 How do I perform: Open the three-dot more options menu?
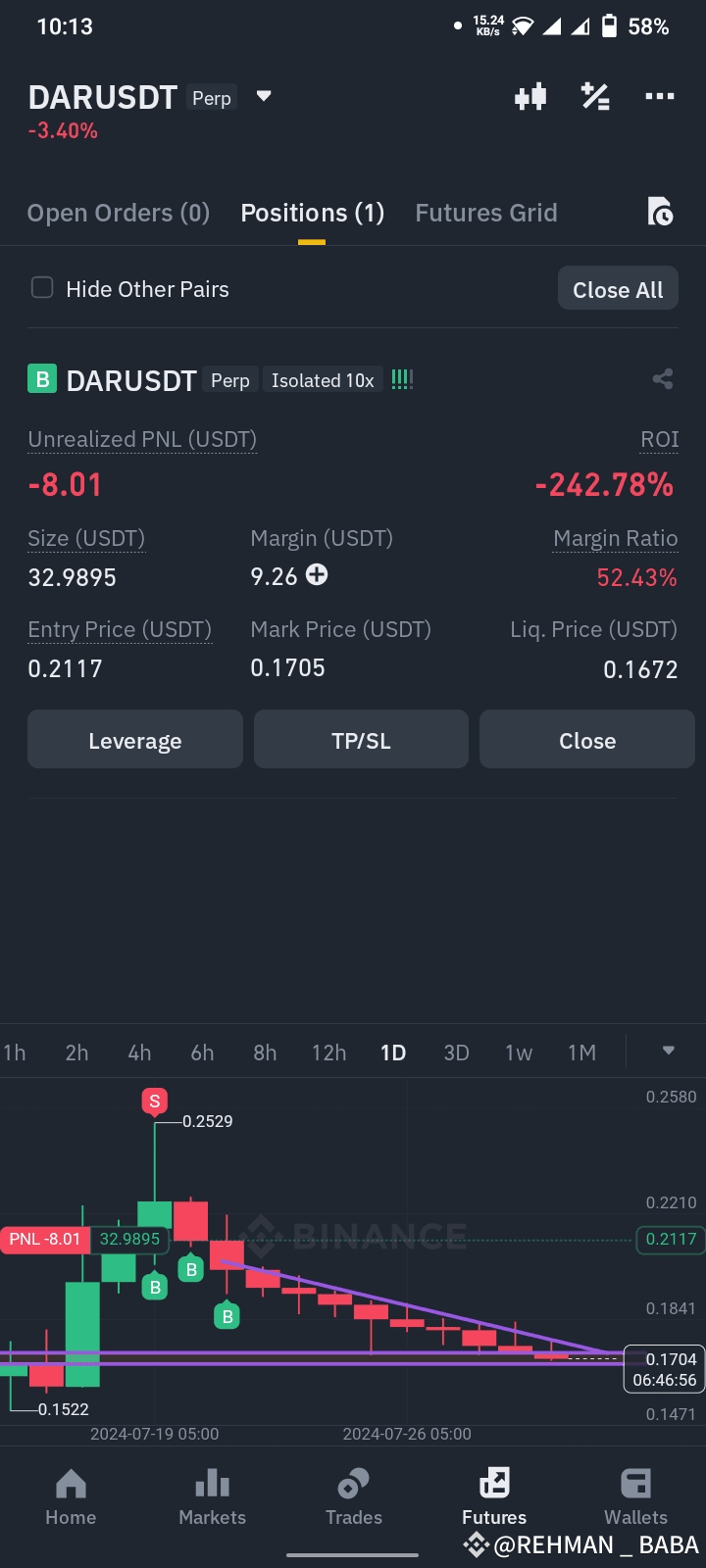tap(659, 96)
